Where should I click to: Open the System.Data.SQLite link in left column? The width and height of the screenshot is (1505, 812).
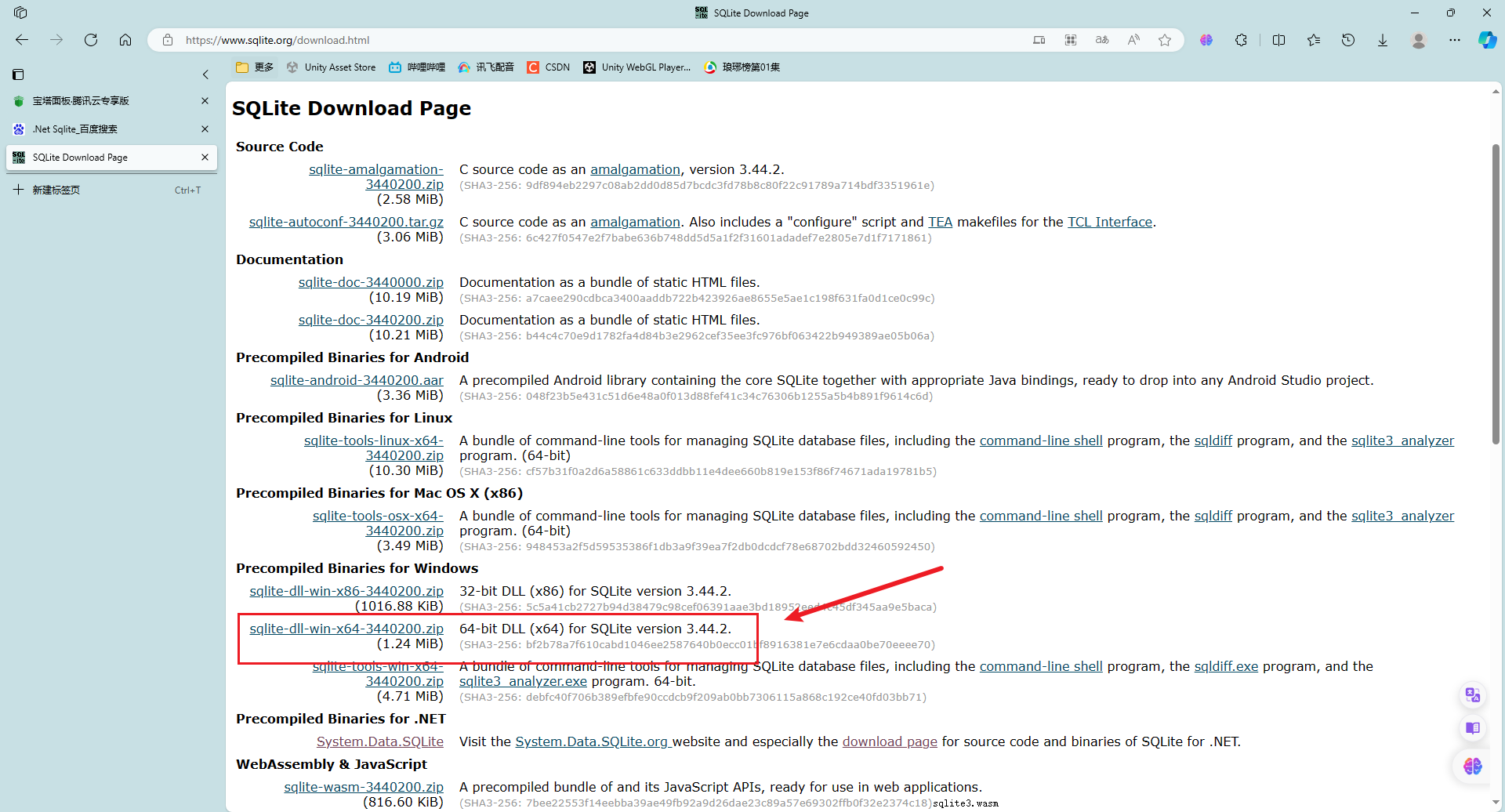380,741
